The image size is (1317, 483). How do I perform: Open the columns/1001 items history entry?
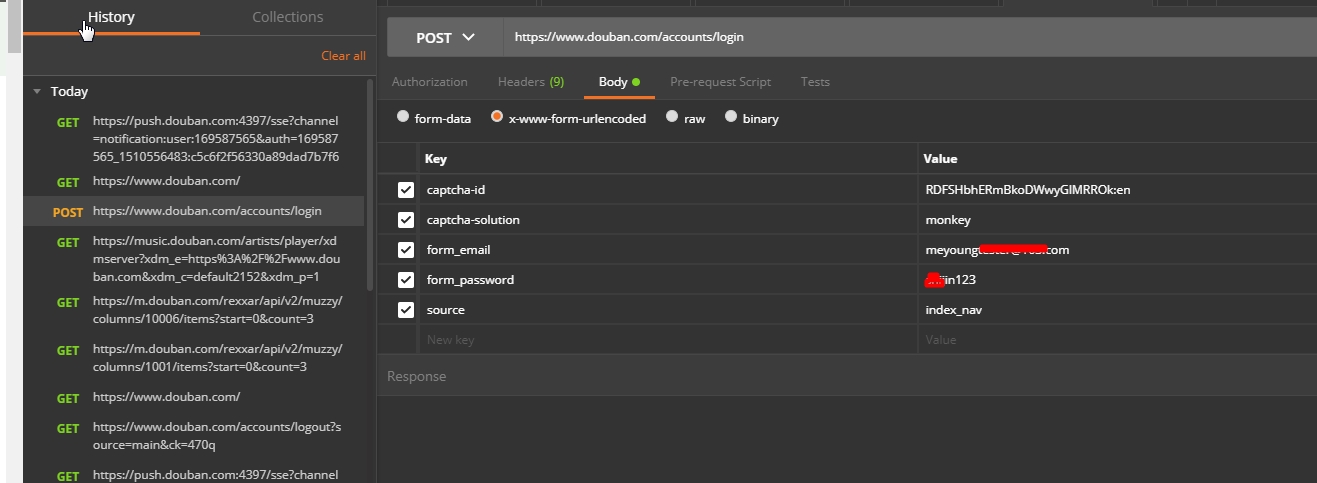196,358
